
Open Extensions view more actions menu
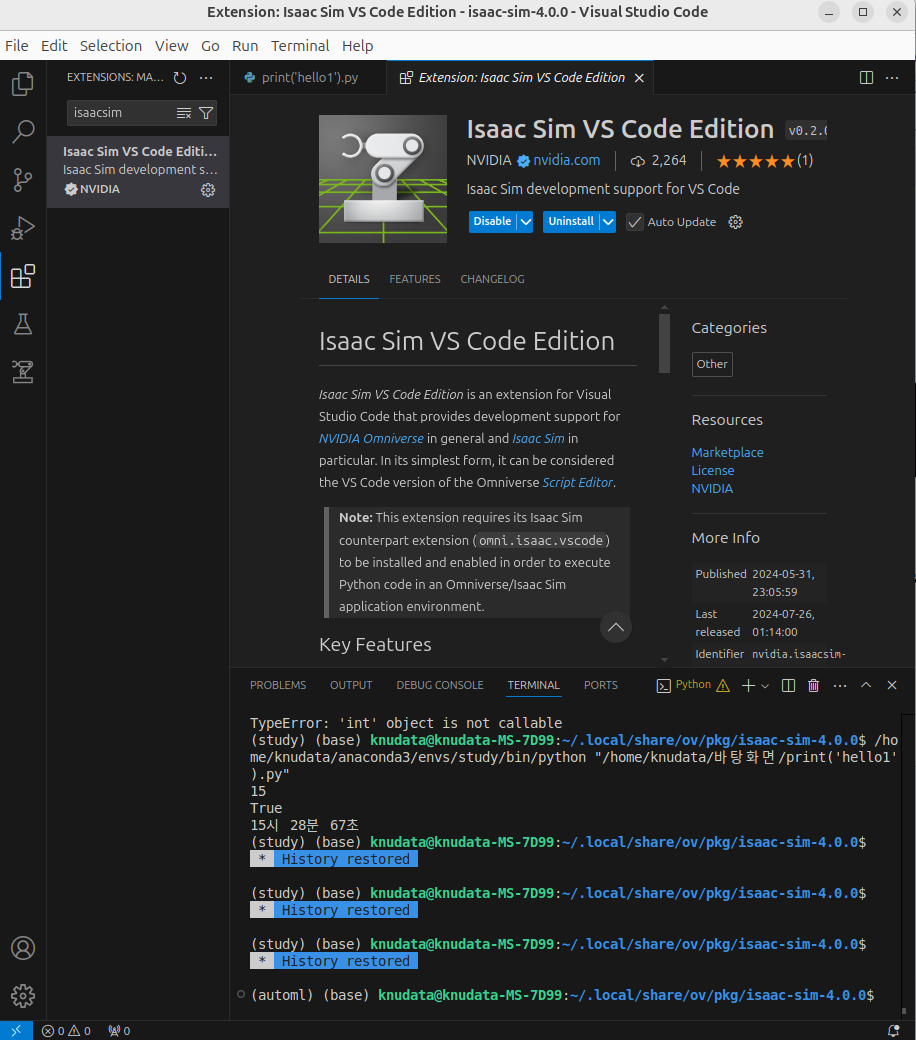[x=206, y=78]
